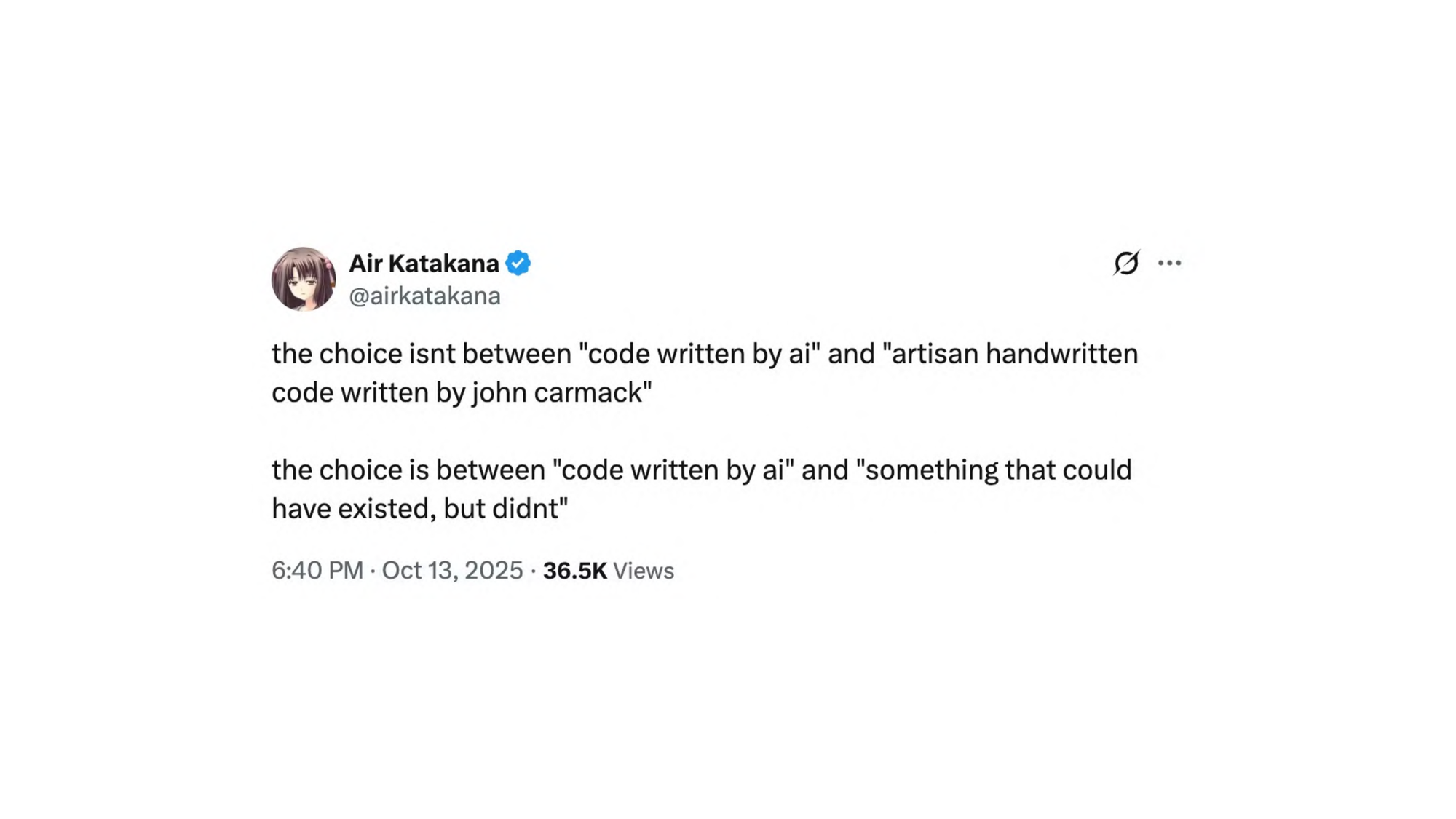This screenshot has width=1456, height=819.
Task: Click the 36.5K view count
Action: pyautogui.click(x=574, y=571)
